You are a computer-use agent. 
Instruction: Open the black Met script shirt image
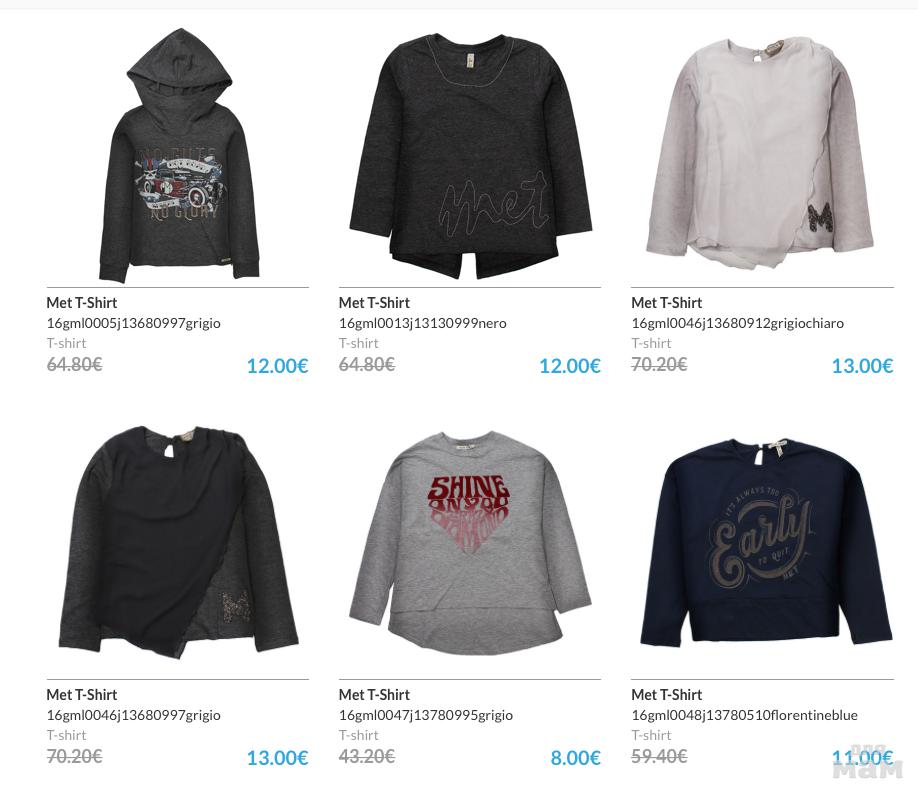(x=470, y=155)
